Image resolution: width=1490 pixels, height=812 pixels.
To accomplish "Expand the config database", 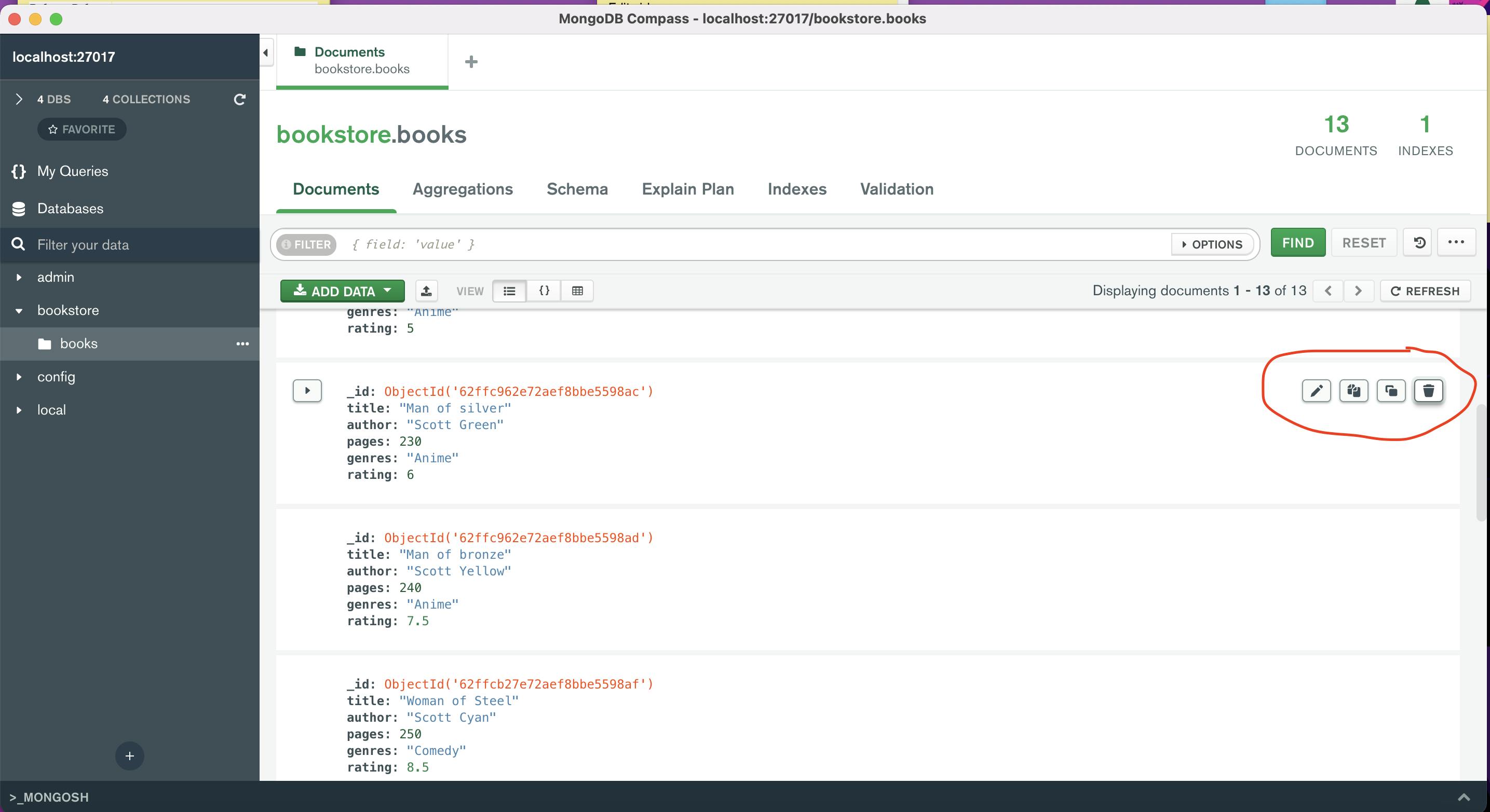I will coord(19,377).
